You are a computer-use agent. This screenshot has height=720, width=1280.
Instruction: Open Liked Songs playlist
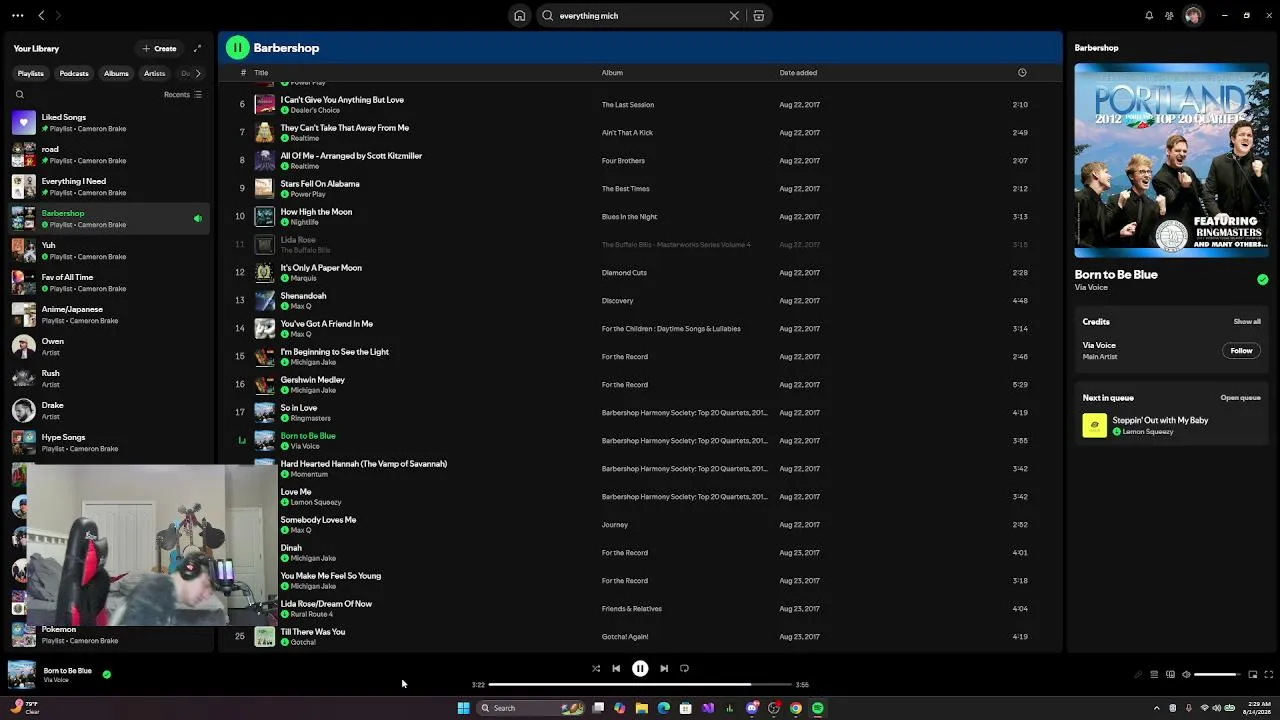coord(109,123)
